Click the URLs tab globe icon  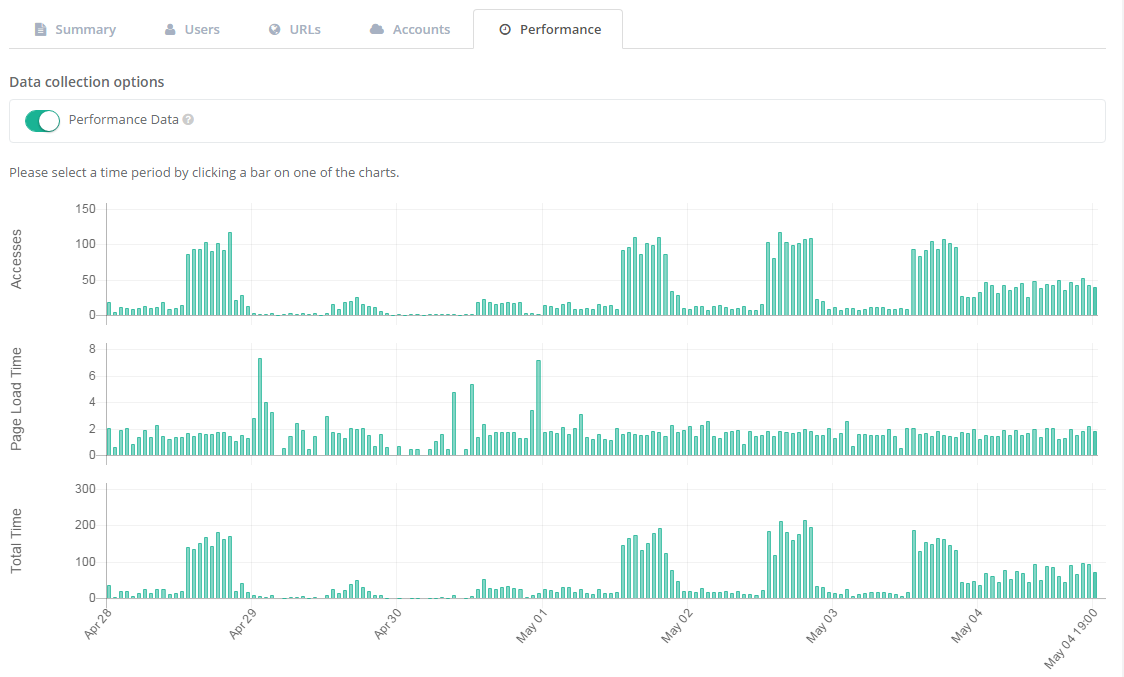coord(274,30)
